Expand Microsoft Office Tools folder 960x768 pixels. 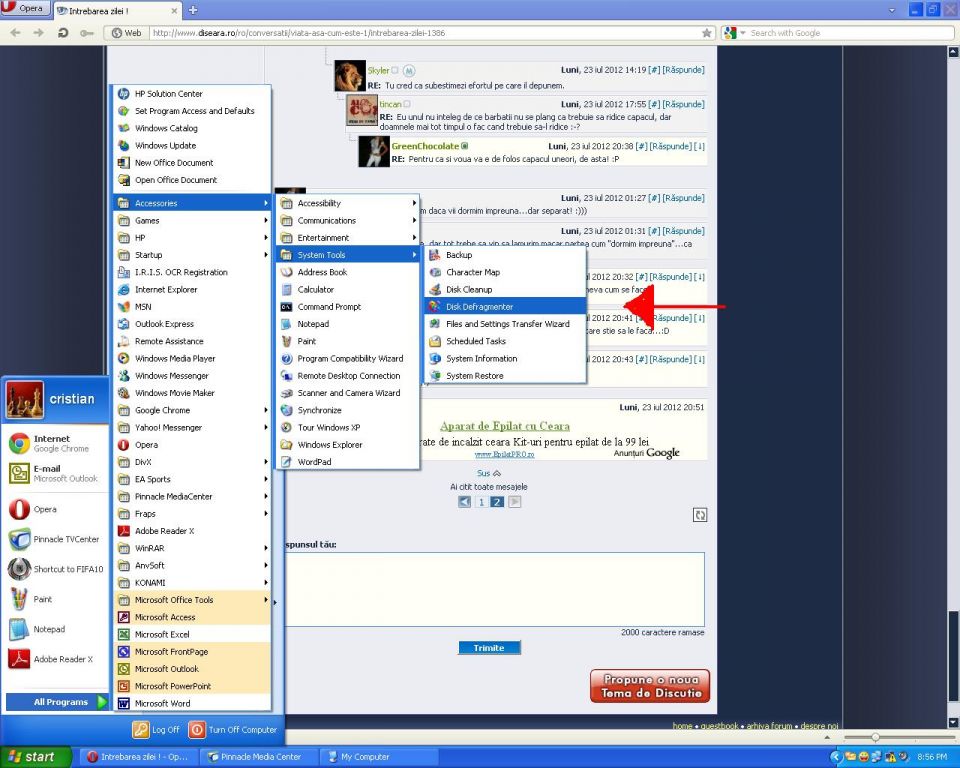point(192,600)
